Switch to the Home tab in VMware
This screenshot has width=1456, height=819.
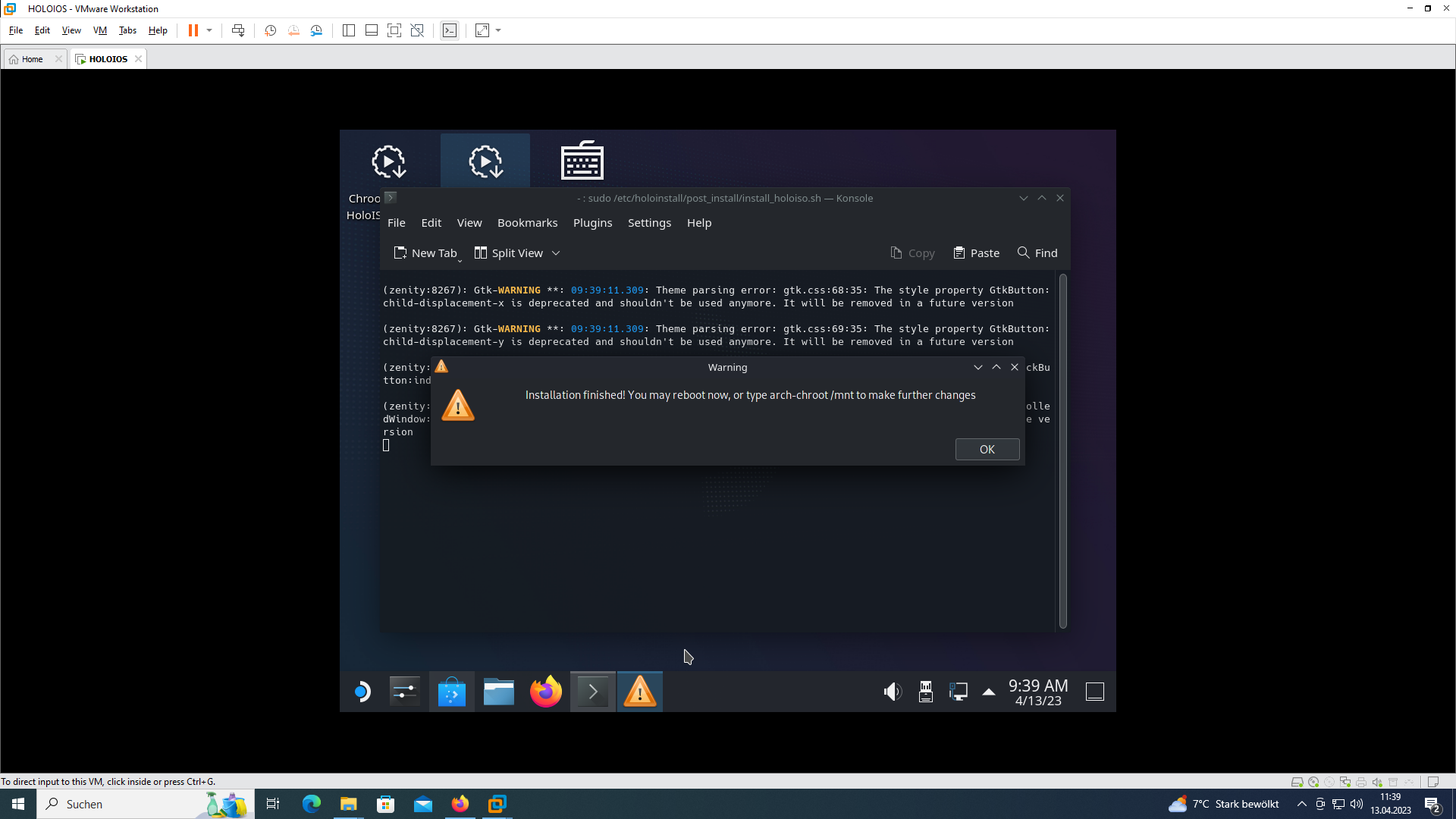[30, 58]
